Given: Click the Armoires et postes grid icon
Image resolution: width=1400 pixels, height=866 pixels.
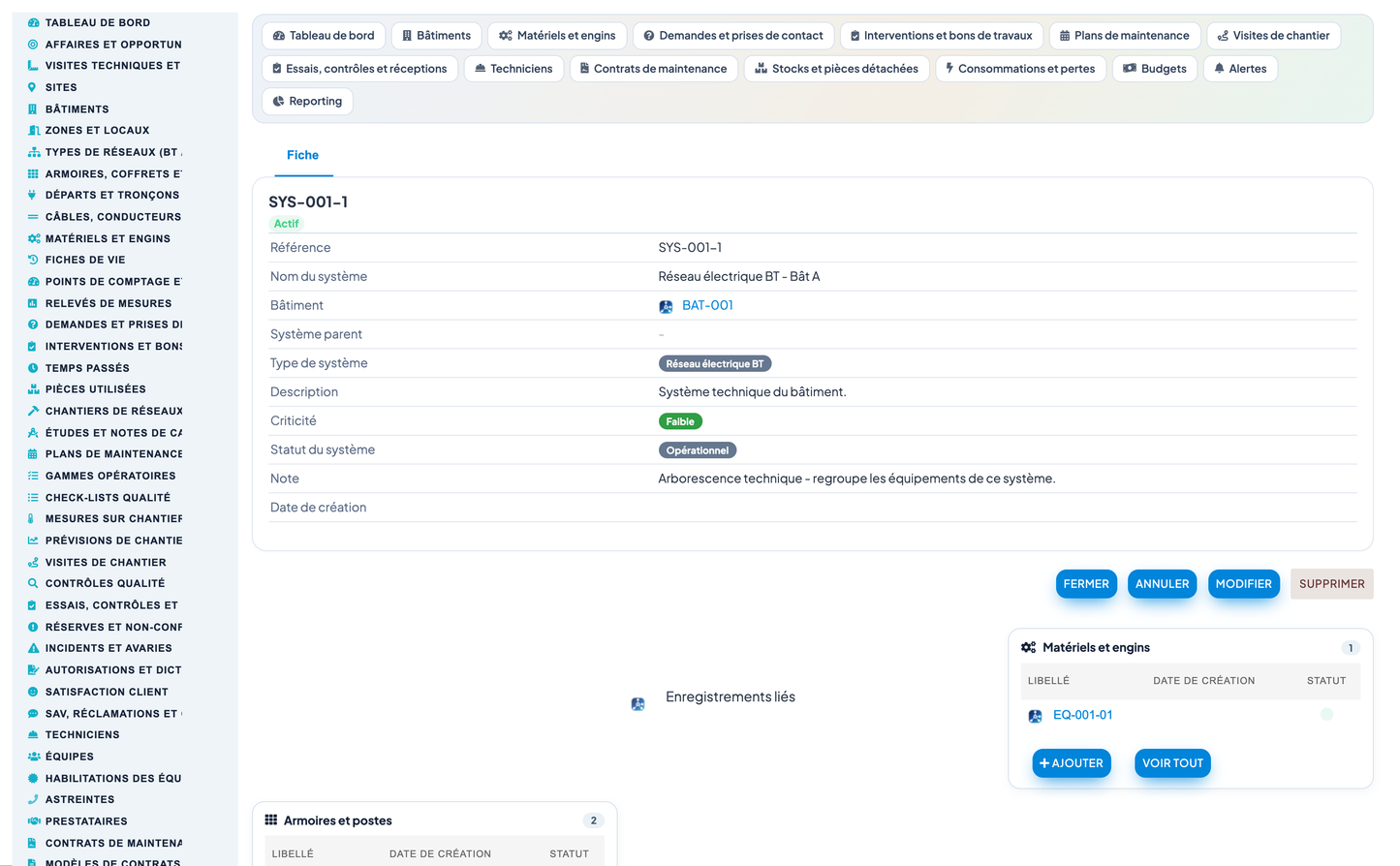Looking at the screenshot, I should click(271, 820).
